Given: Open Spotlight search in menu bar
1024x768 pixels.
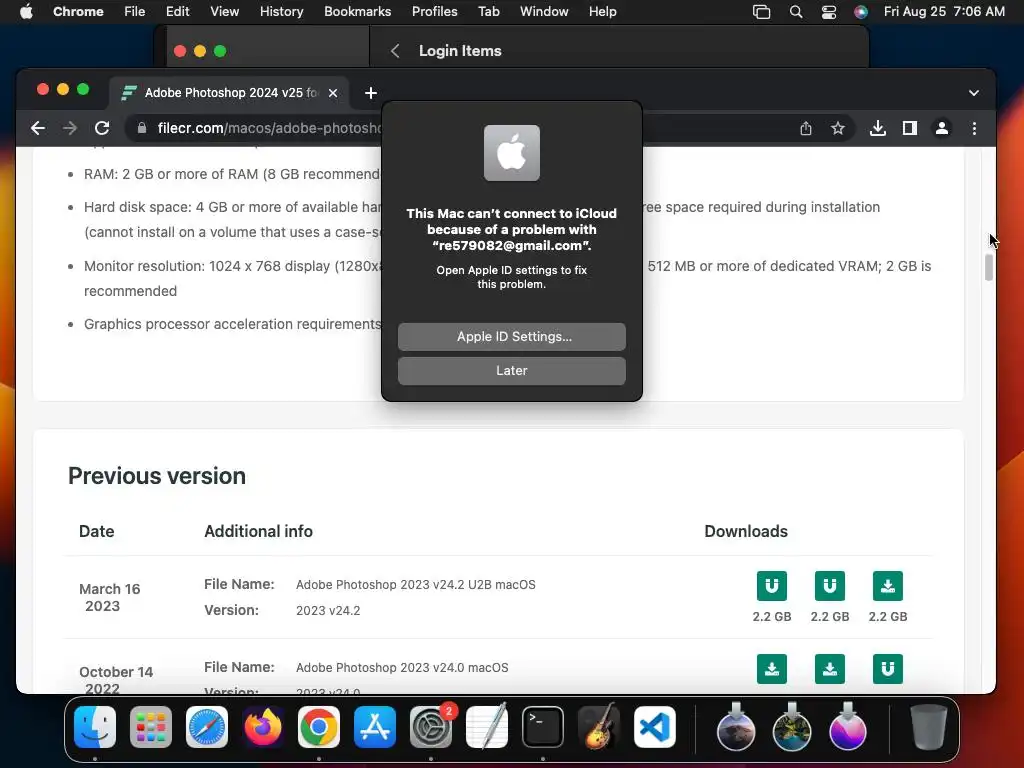Looking at the screenshot, I should (x=795, y=11).
